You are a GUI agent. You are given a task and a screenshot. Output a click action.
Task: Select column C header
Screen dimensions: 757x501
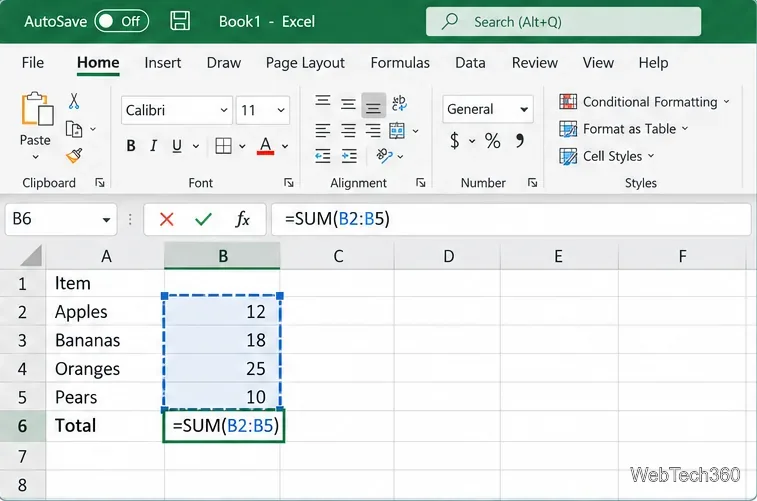tap(338, 256)
